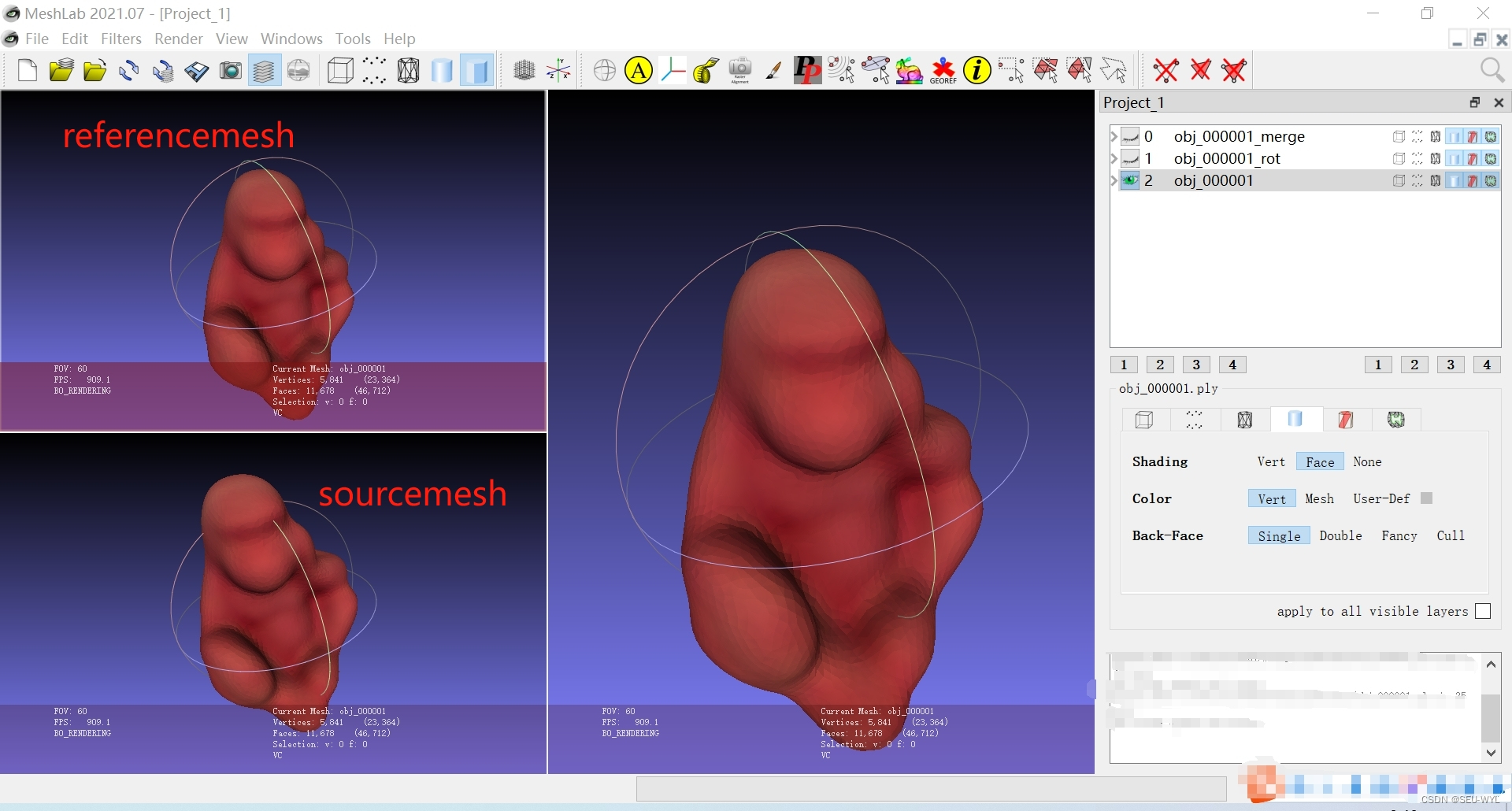Show the obj_000001_rot layer eye

pyautogui.click(x=1130, y=158)
